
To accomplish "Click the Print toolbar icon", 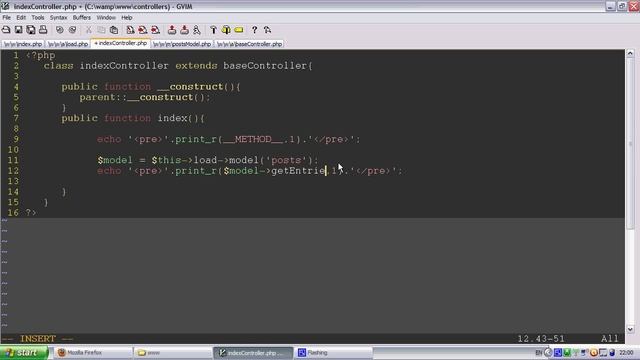I will [x=43, y=30].
